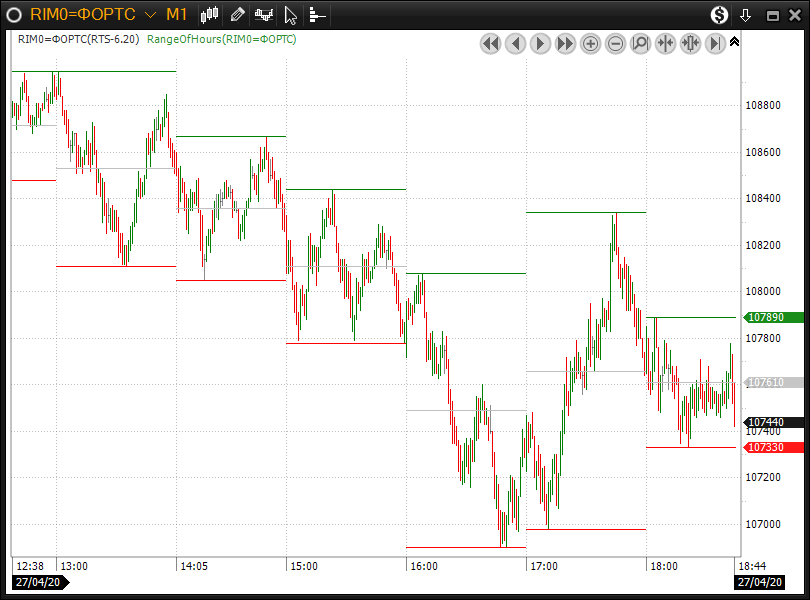The image size is (810, 600).
Task: Select the pencil drawing tool
Action: (x=237, y=15)
